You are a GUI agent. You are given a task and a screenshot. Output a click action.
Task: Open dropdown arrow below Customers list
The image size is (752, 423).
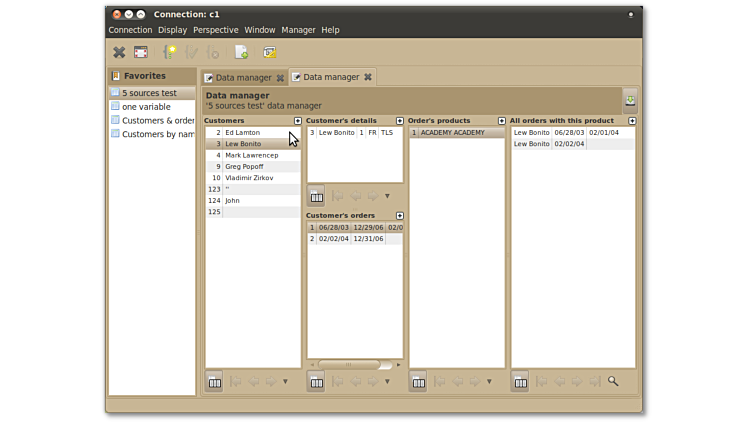tap(285, 381)
